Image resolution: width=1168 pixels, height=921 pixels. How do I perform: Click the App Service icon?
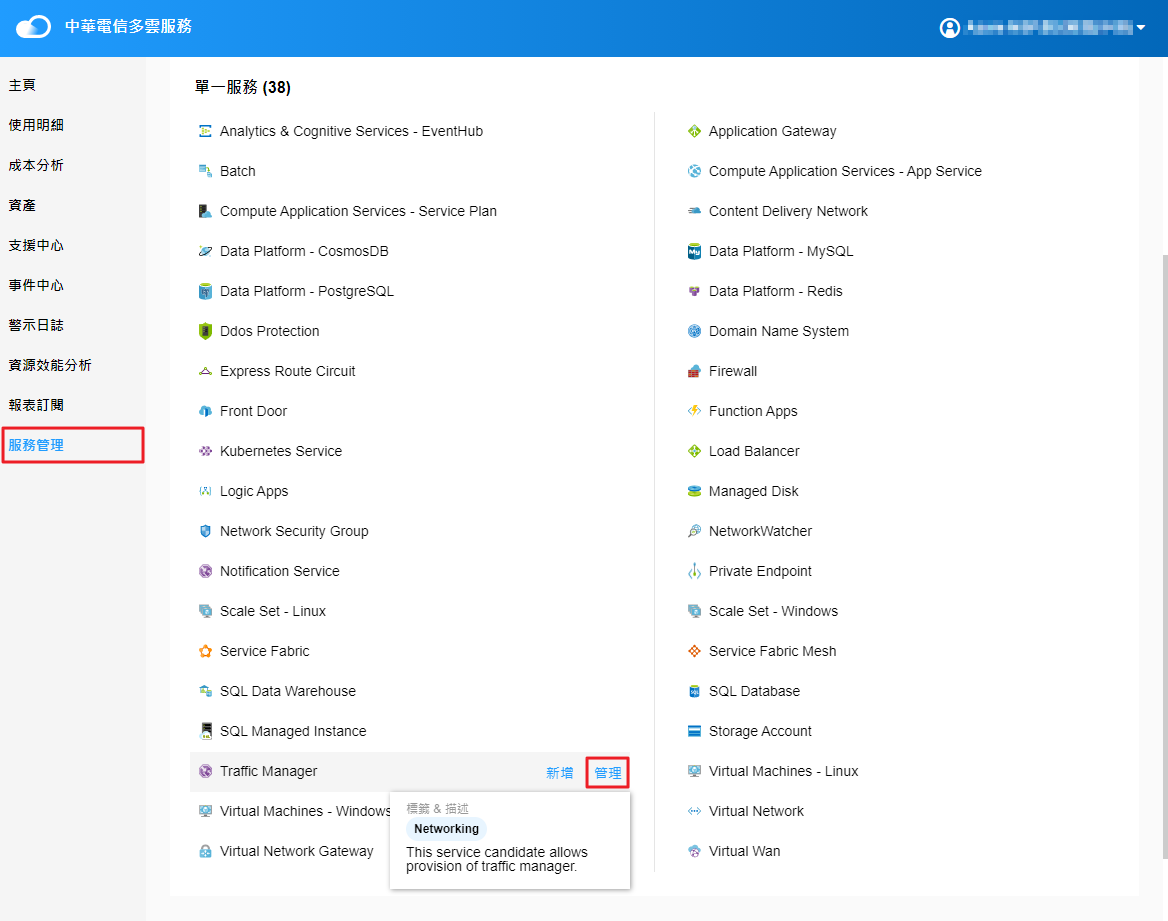click(694, 171)
